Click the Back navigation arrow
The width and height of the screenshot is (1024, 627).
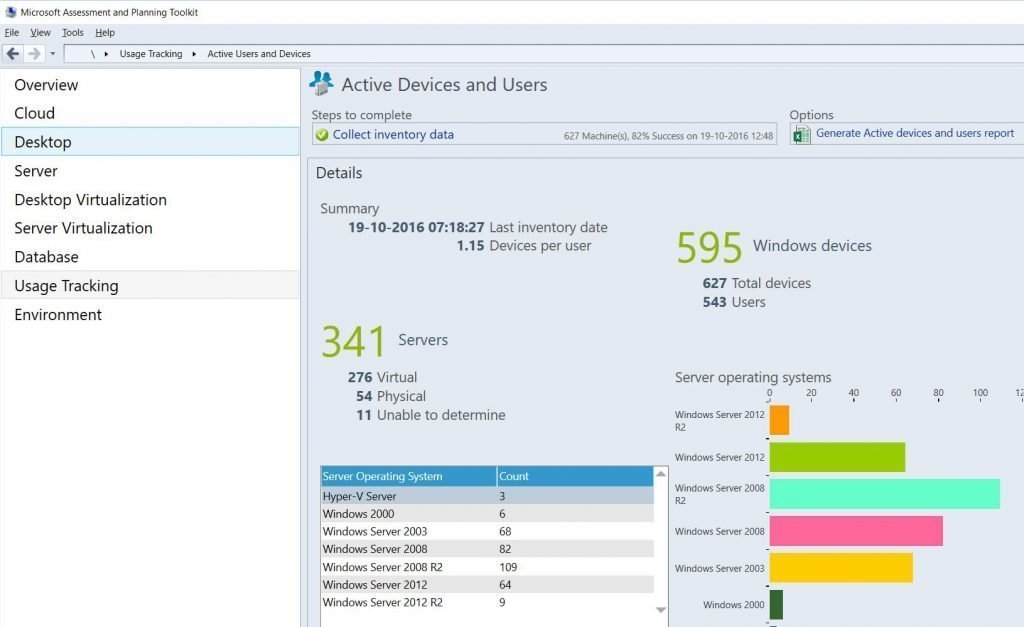click(13, 53)
